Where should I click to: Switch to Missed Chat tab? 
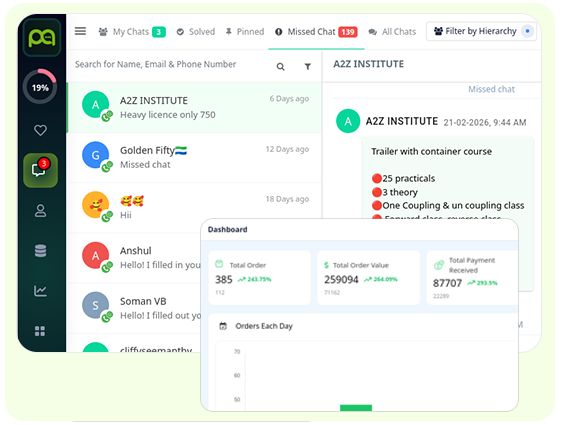click(316, 32)
